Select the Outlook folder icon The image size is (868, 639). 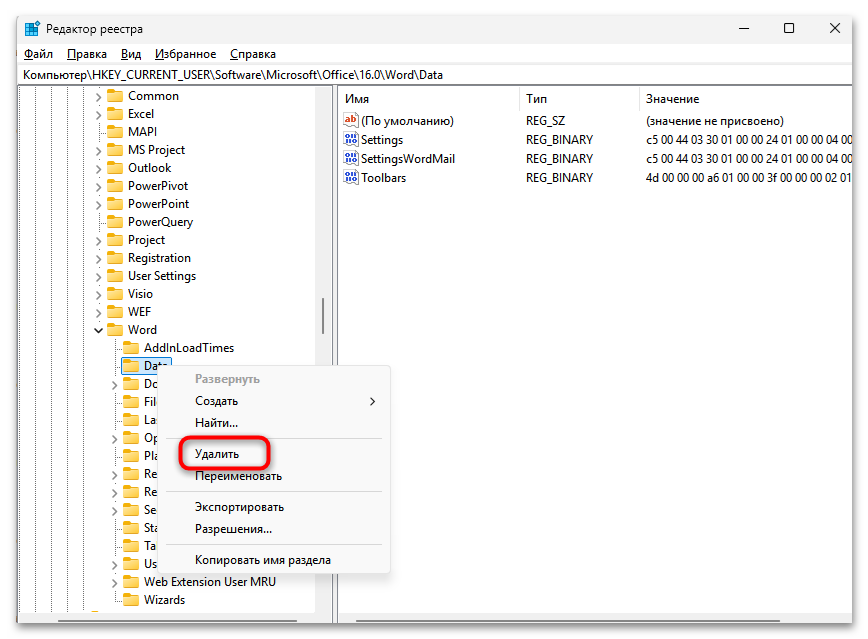114,167
